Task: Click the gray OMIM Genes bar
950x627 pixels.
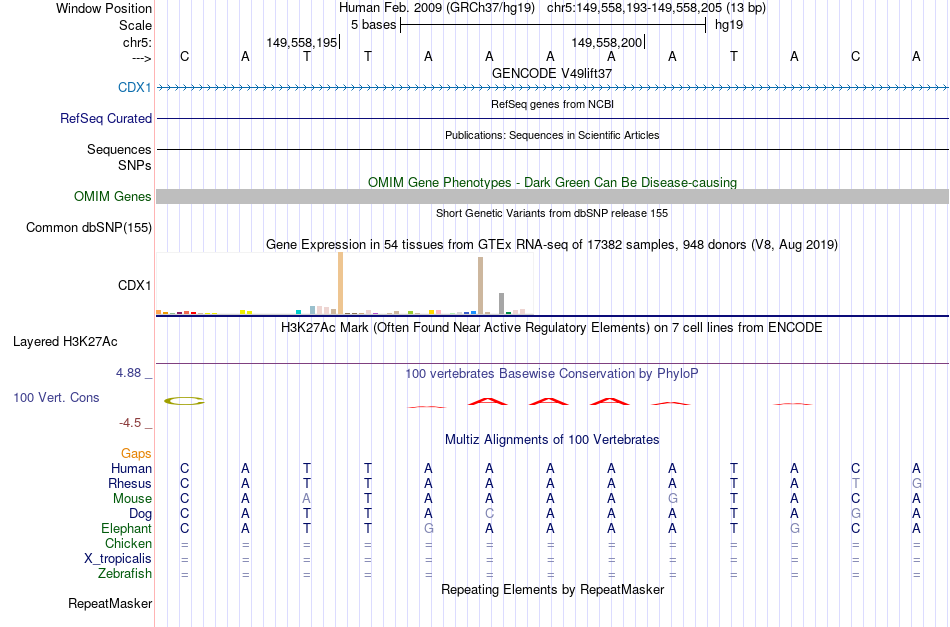Action: point(553,196)
